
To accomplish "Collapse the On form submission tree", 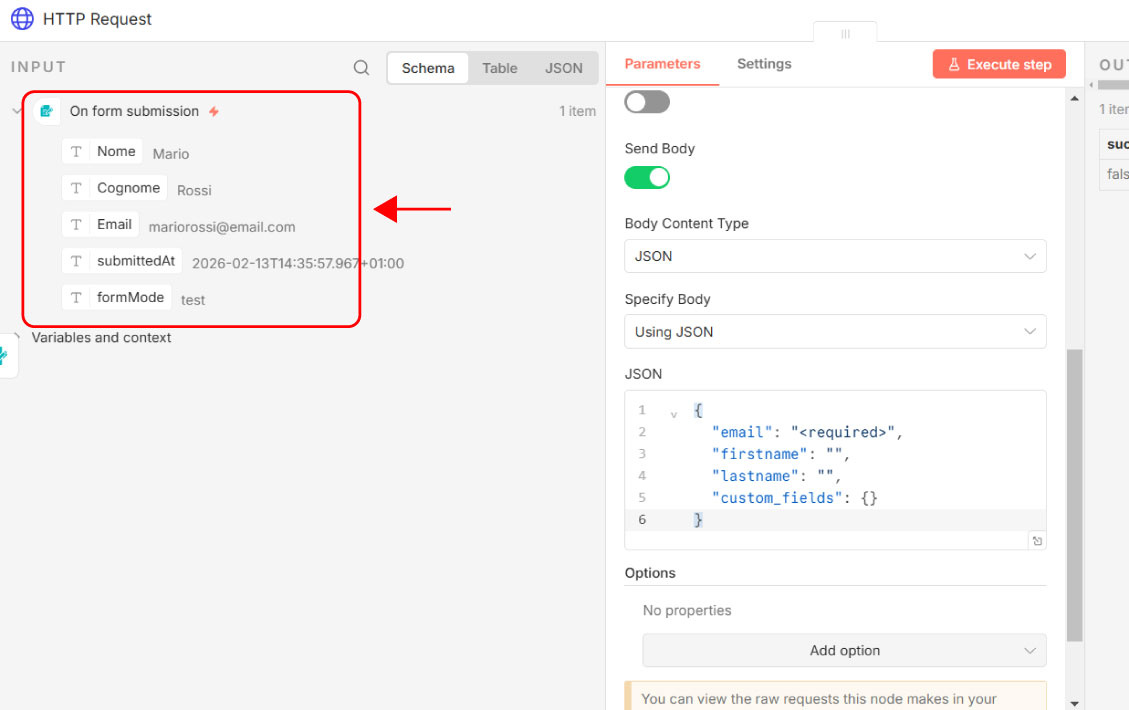I will 17,111.
